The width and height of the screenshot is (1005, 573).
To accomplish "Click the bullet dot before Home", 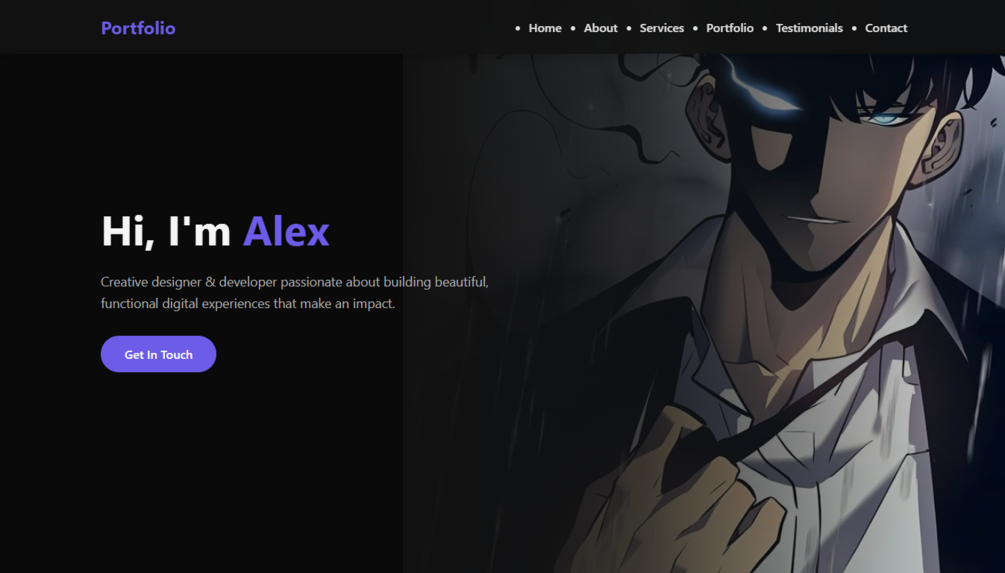I will pos(517,28).
